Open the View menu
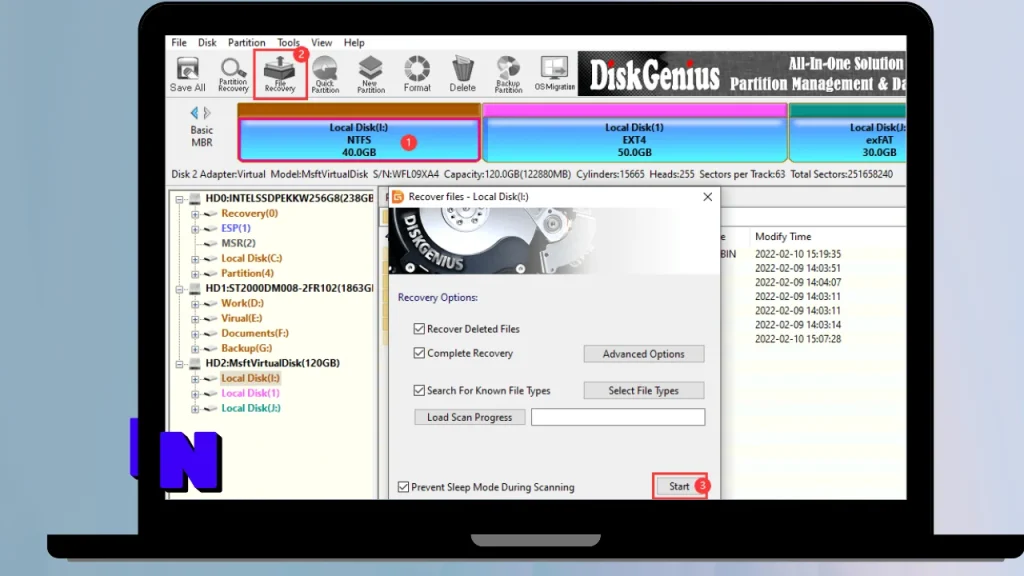1024x576 pixels. [321, 42]
